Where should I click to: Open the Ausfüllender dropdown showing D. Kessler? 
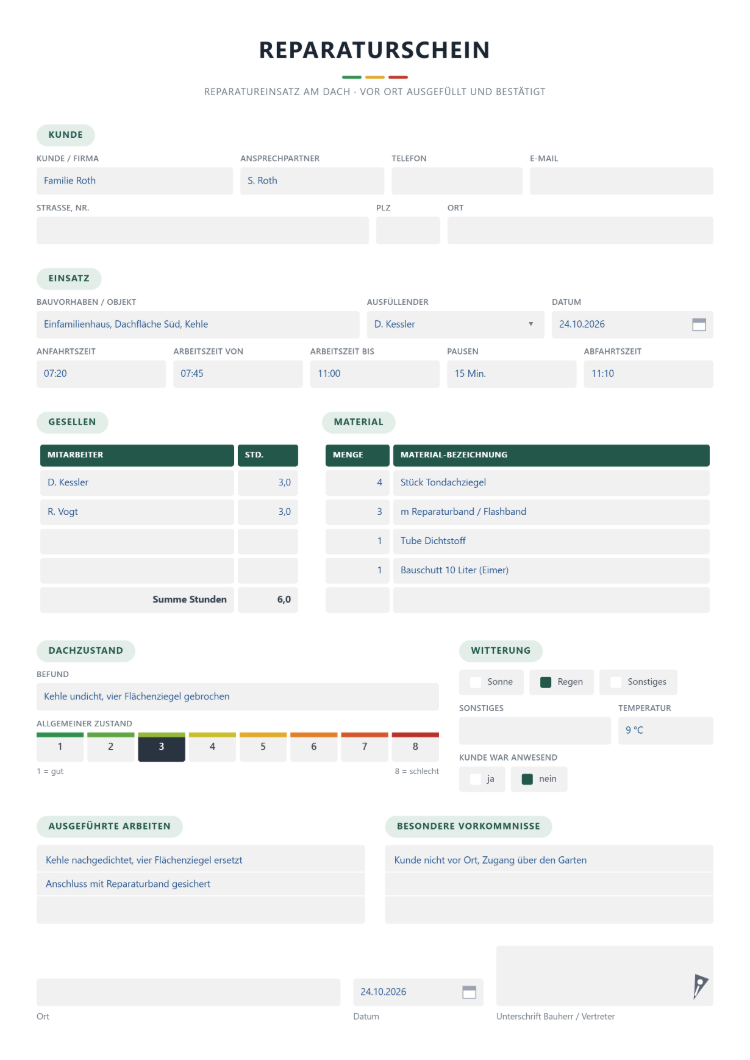[455, 324]
